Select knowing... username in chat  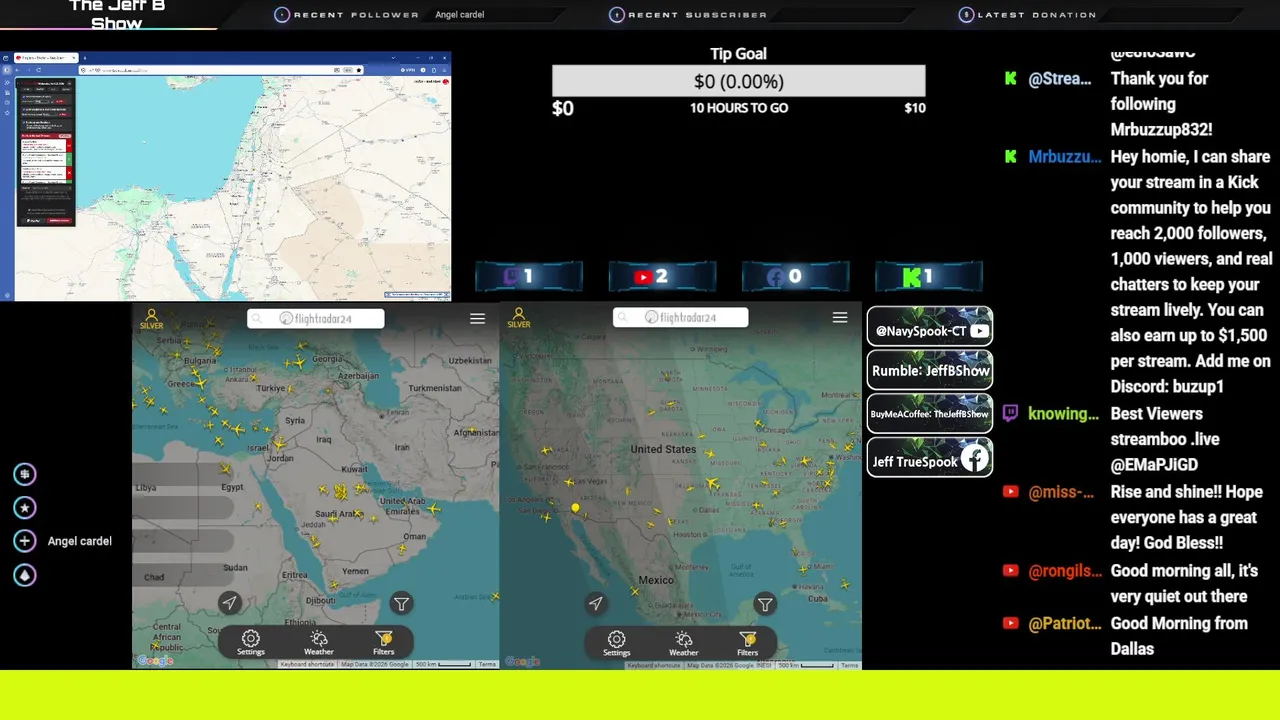coord(1063,414)
